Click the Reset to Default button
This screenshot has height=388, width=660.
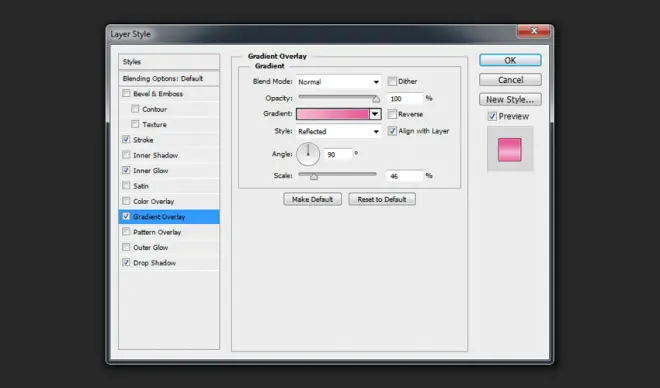click(382, 199)
